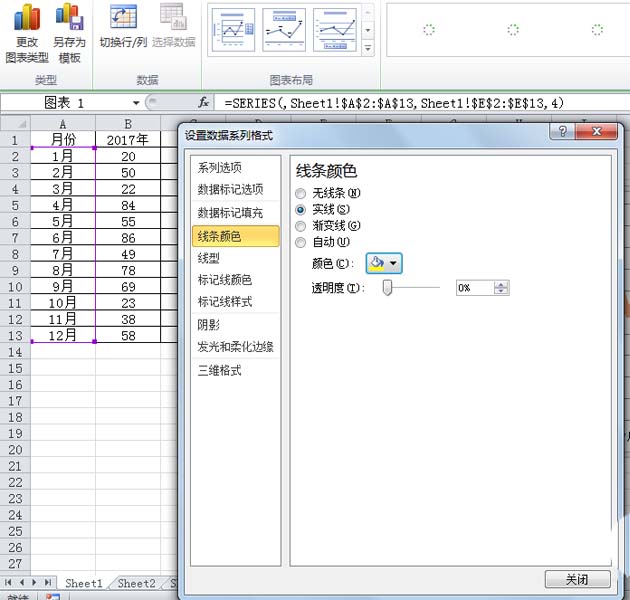Switch to the Sheet2 tab
This screenshot has height=600, width=630.
[136, 583]
